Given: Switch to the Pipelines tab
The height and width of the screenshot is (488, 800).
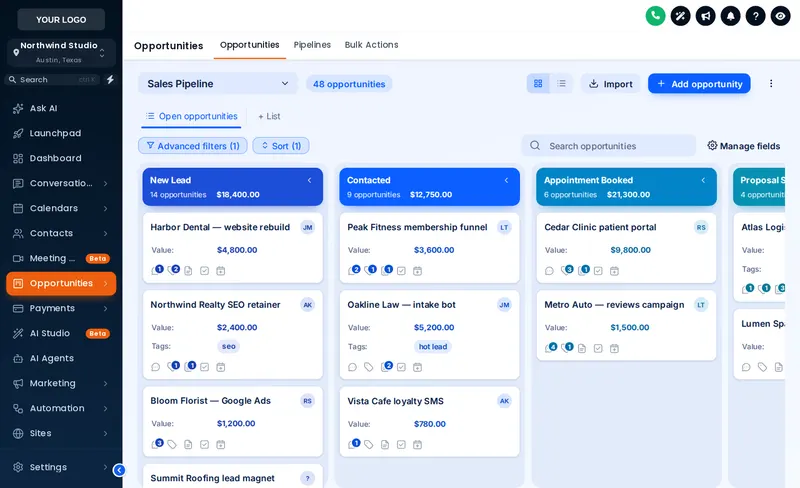Looking at the screenshot, I should (312, 45).
